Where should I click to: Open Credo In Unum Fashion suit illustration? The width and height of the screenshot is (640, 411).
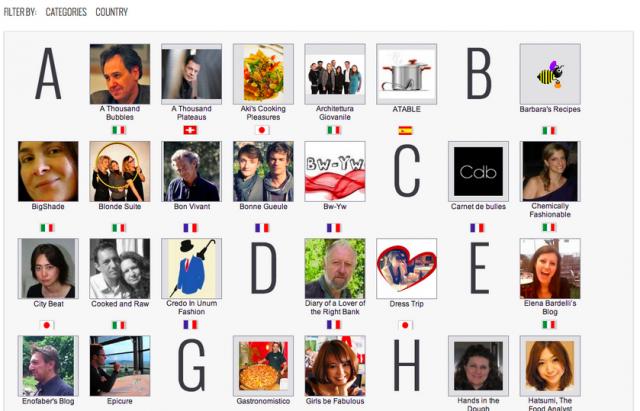(x=191, y=269)
